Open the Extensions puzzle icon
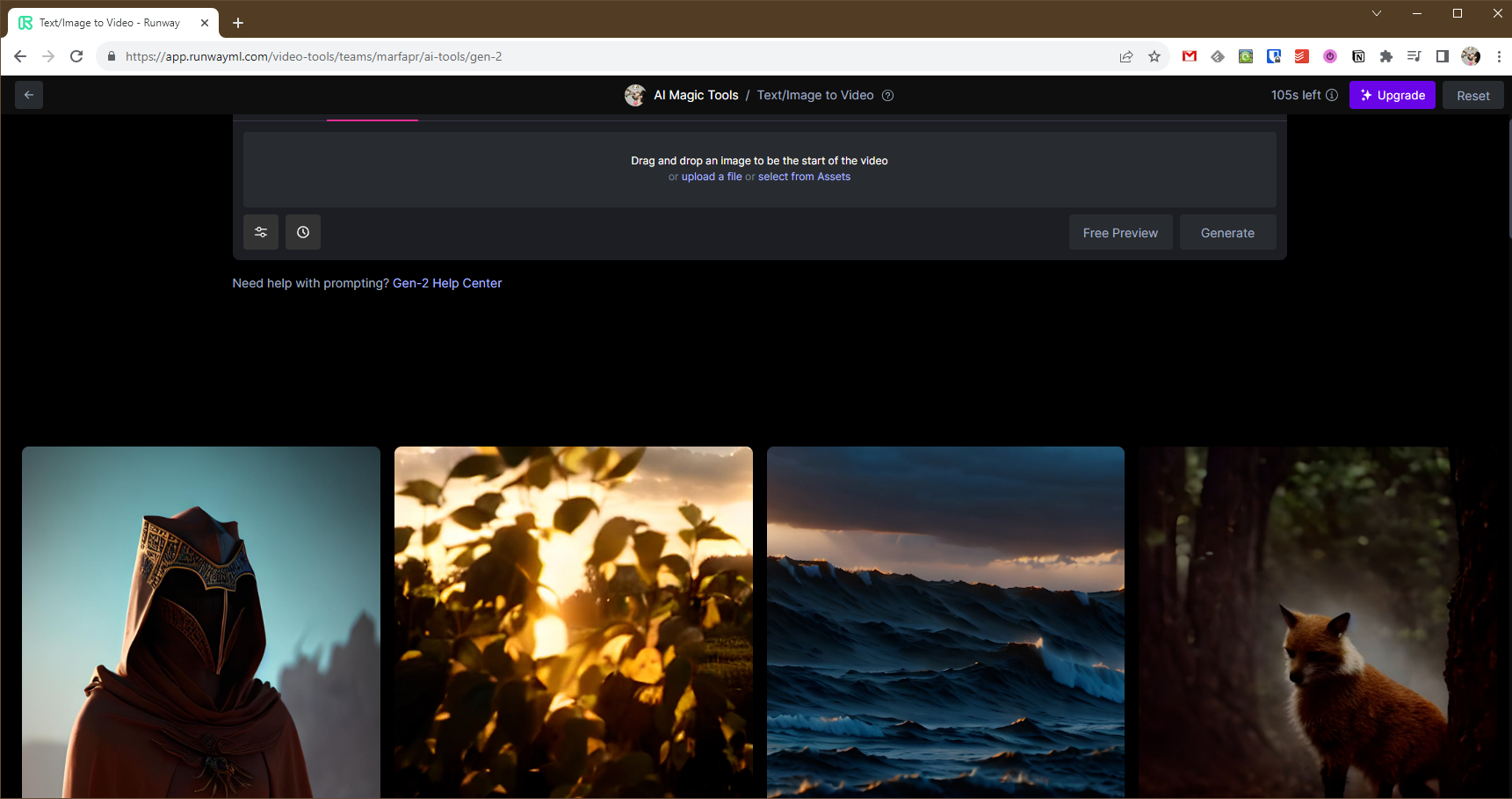 click(x=1386, y=56)
